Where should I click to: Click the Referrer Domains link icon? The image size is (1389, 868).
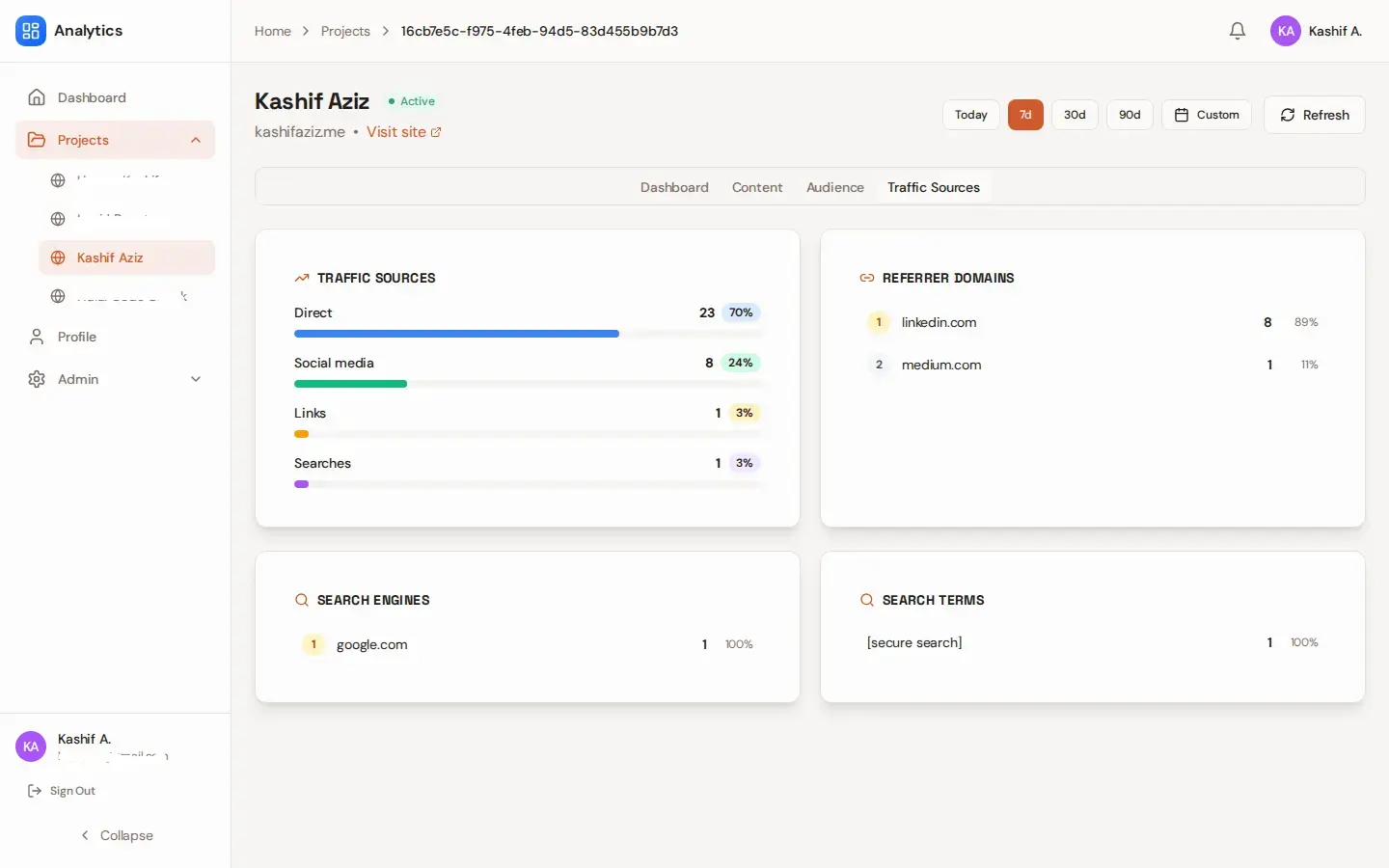click(x=867, y=278)
